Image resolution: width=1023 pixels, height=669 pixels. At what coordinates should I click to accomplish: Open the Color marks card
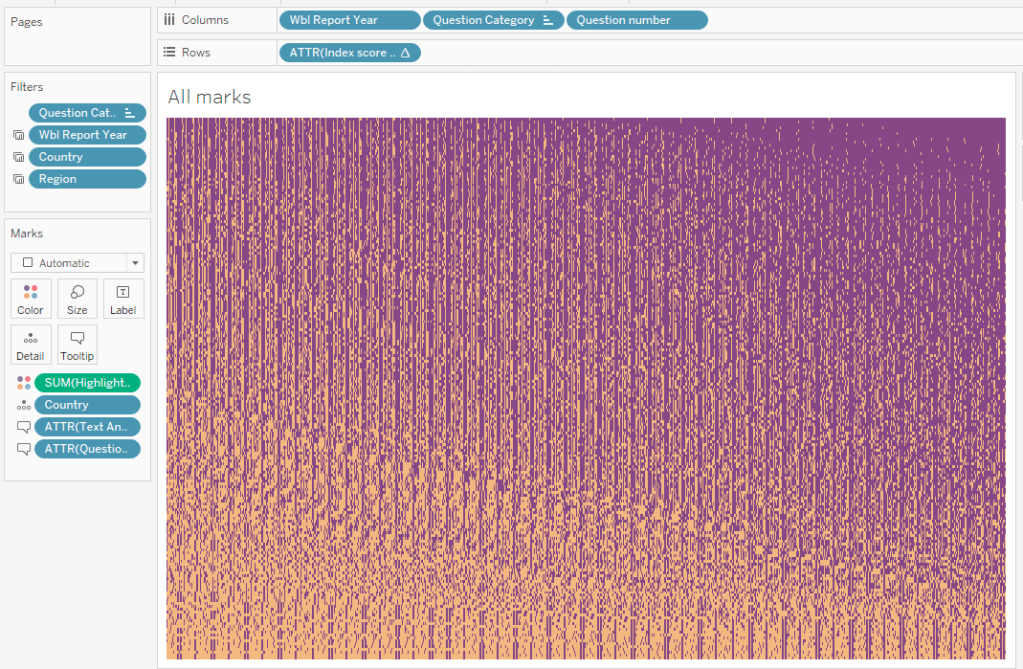click(x=31, y=298)
